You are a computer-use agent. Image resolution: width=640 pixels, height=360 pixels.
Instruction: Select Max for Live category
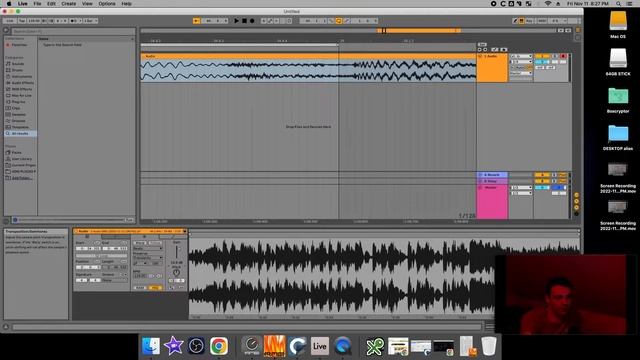tap(21, 96)
